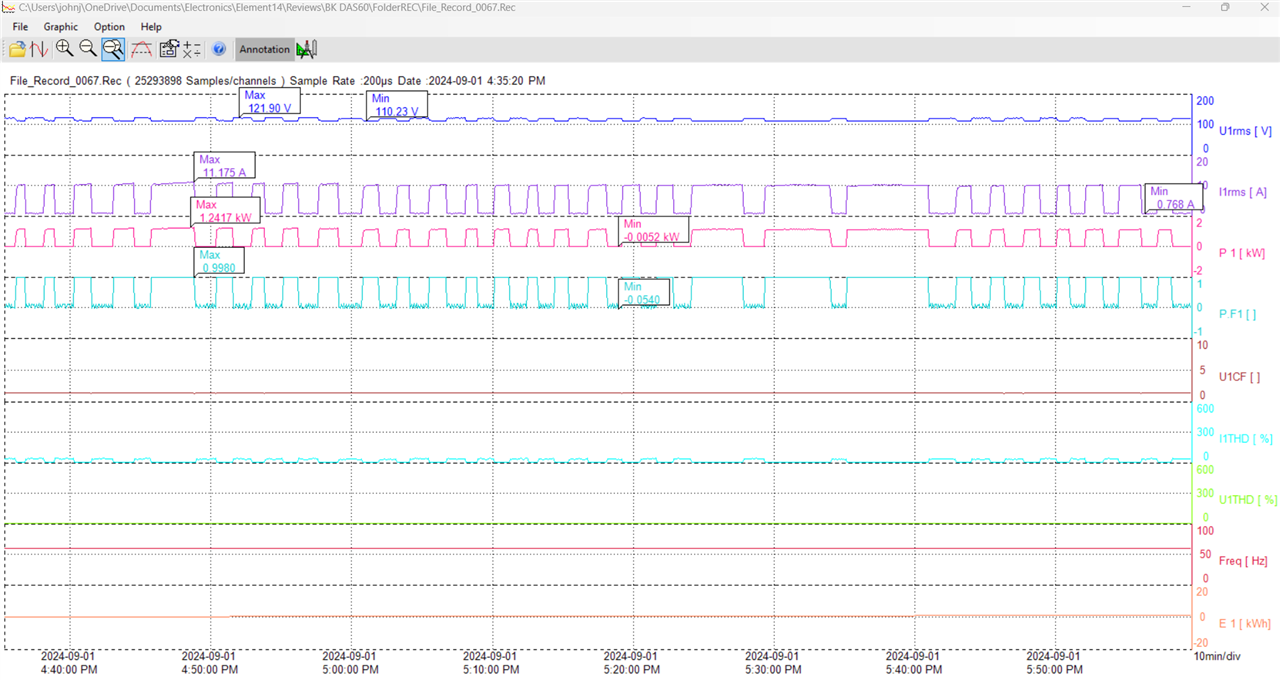Click the I1rms Max 11.175 A annotation

coord(225,166)
